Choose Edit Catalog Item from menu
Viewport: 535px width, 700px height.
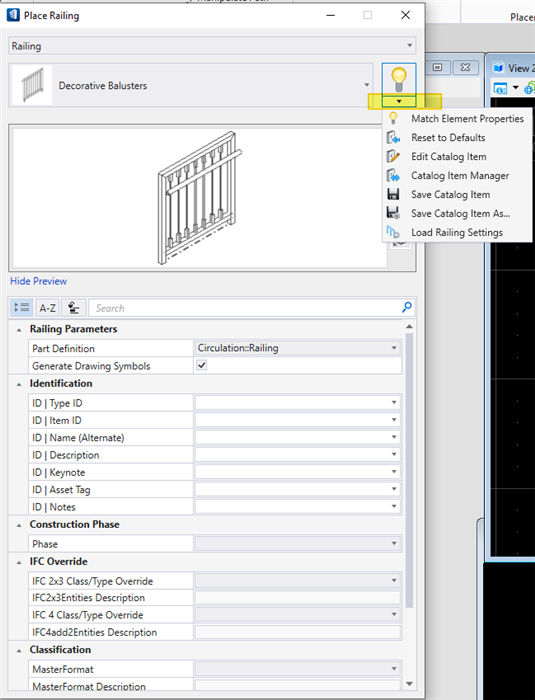(x=449, y=157)
